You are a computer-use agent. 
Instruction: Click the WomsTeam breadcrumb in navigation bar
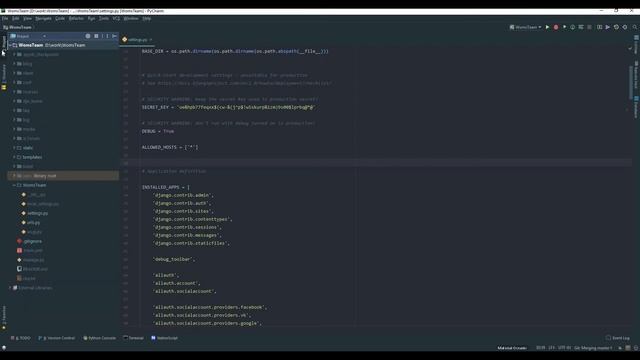click(18, 27)
